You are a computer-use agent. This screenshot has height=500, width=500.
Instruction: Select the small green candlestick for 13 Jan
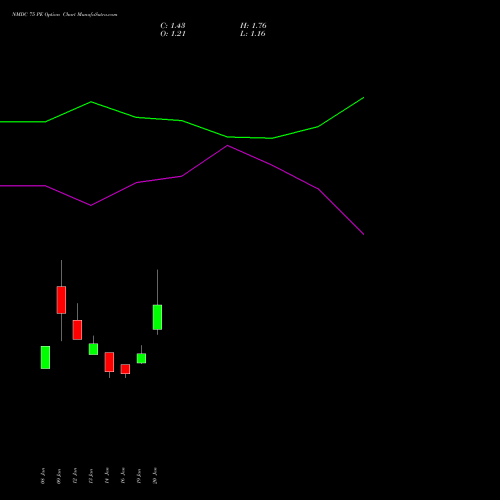point(93,349)
